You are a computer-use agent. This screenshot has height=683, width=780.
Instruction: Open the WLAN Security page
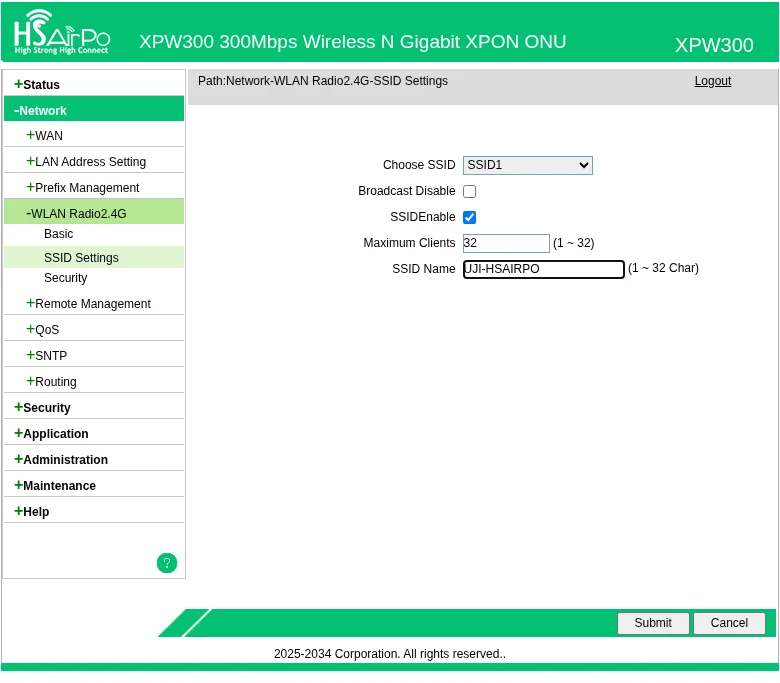[x=66, y=278]
